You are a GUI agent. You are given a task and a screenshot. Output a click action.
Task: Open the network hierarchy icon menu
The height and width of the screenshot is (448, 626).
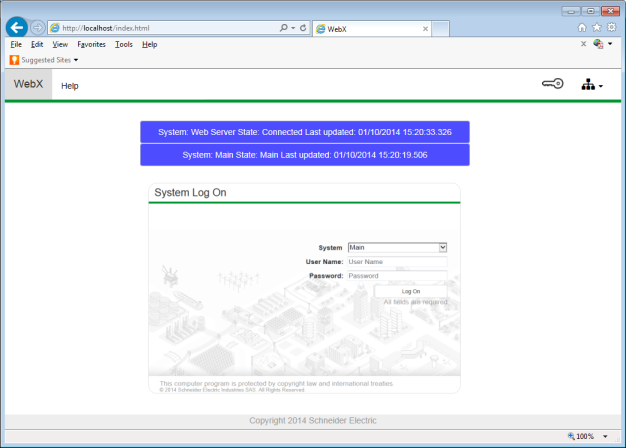coord(591,86)
